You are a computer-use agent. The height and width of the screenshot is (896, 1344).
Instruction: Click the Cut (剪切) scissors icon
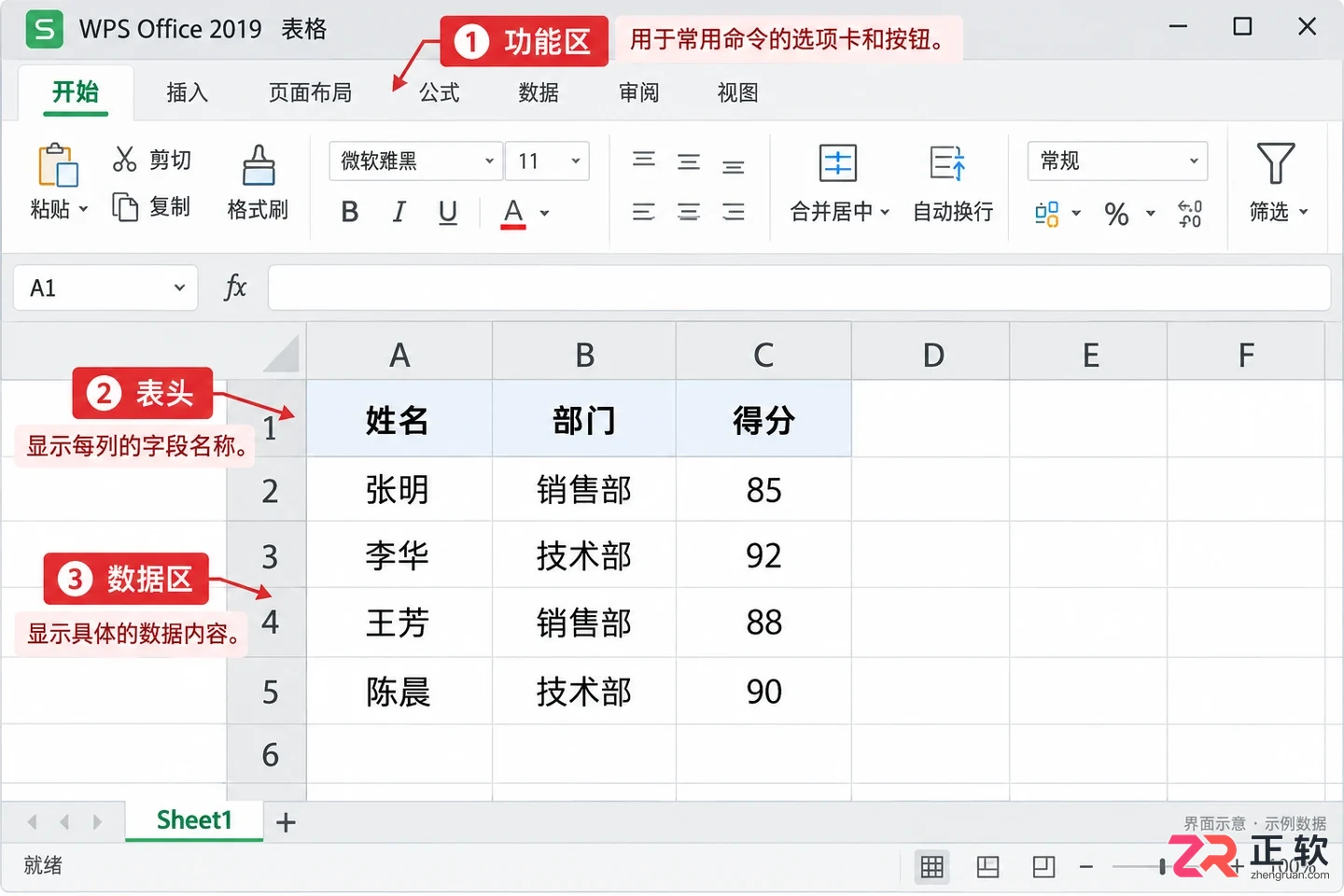coord(124,160)
